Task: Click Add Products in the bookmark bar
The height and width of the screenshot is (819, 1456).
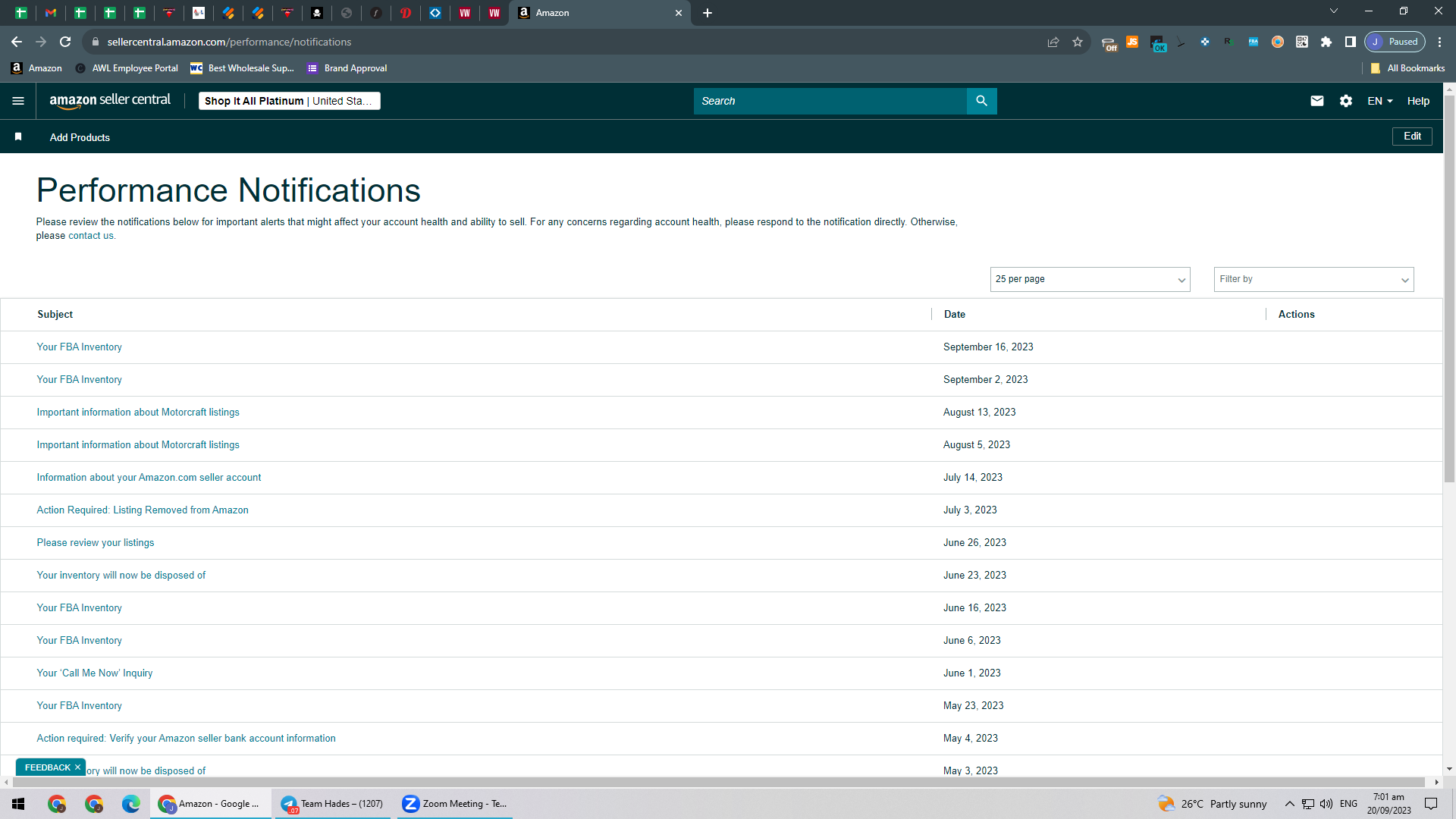Action: click(80, 137)
